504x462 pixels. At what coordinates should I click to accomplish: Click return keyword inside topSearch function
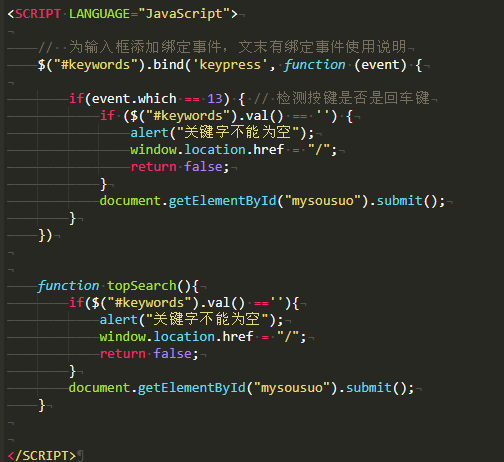coord(123,354)
